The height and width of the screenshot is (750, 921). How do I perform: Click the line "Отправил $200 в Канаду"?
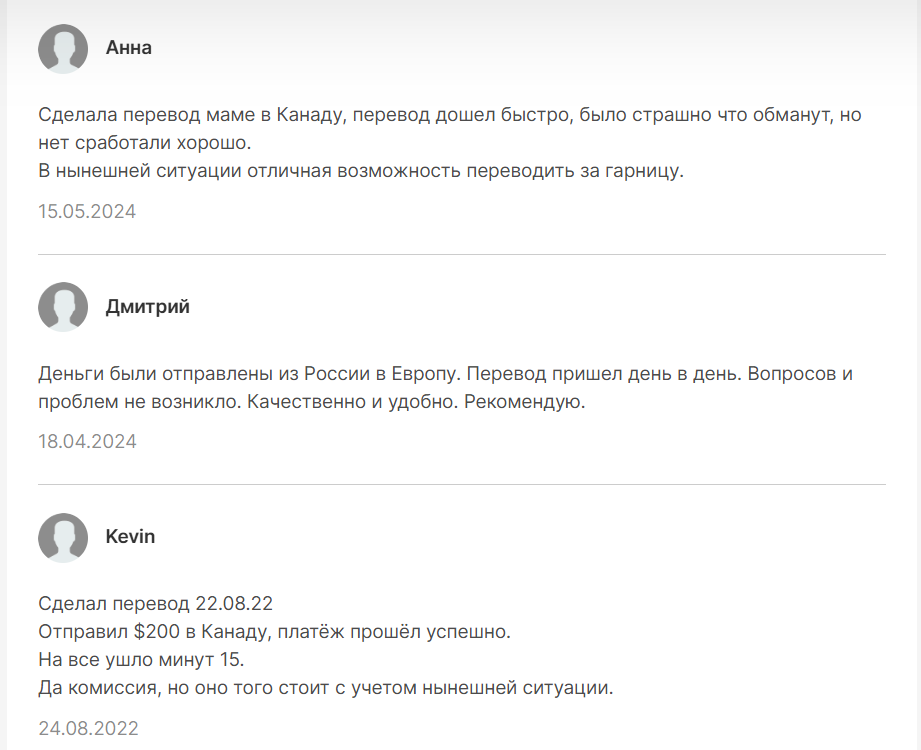pyautogui.click(x=274, y=632)
